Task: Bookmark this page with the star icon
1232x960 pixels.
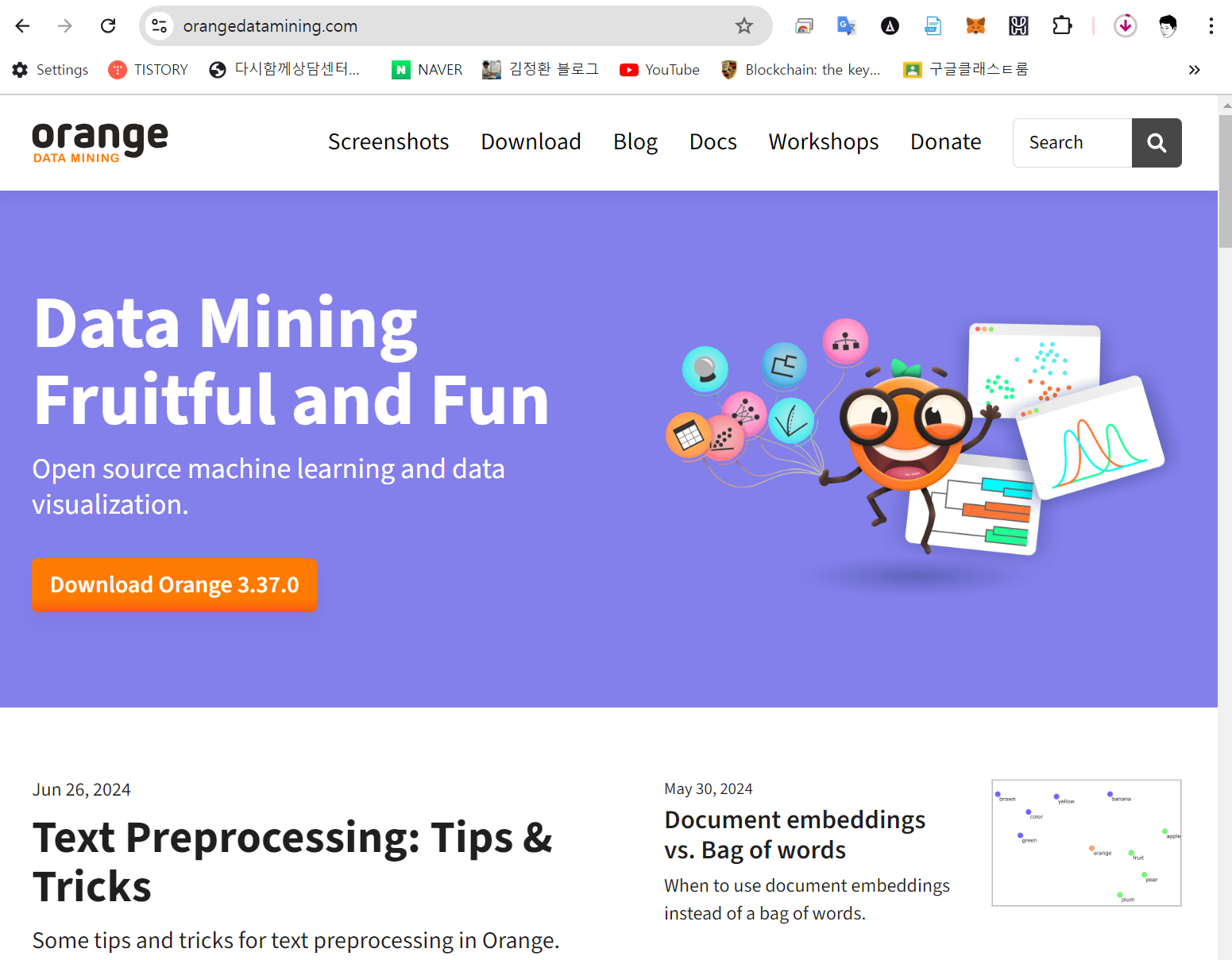Action: point(744,26)
